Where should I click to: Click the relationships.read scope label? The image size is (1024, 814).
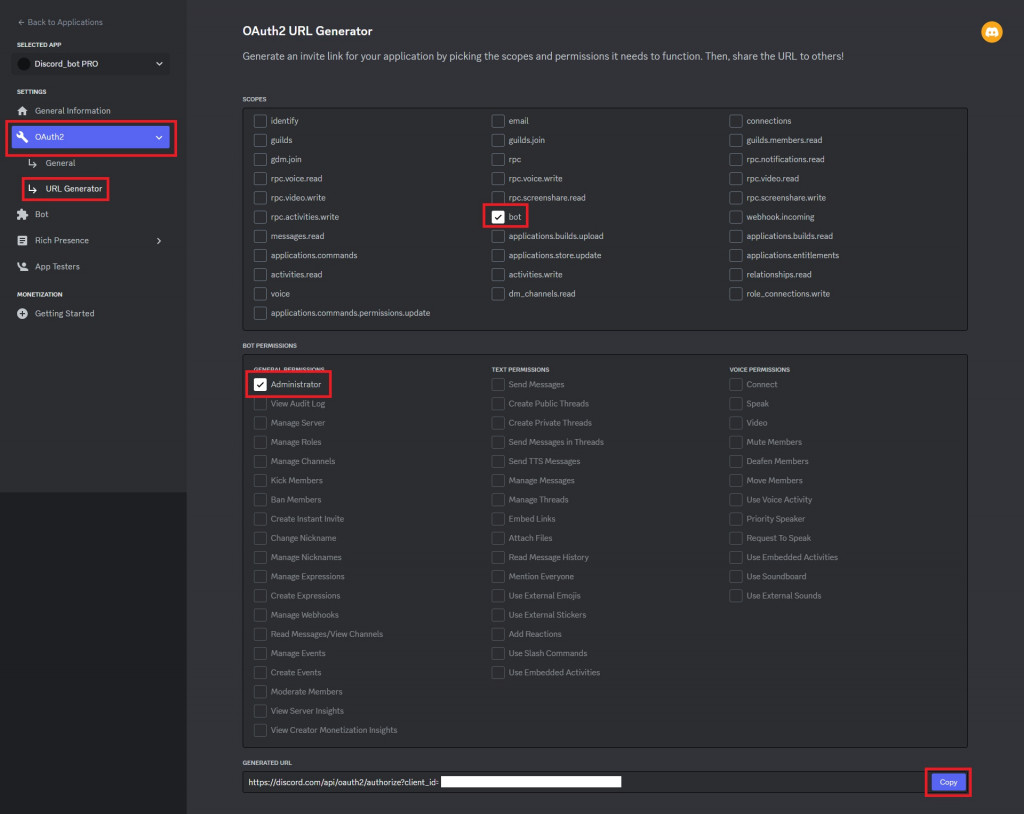(778, 275)
